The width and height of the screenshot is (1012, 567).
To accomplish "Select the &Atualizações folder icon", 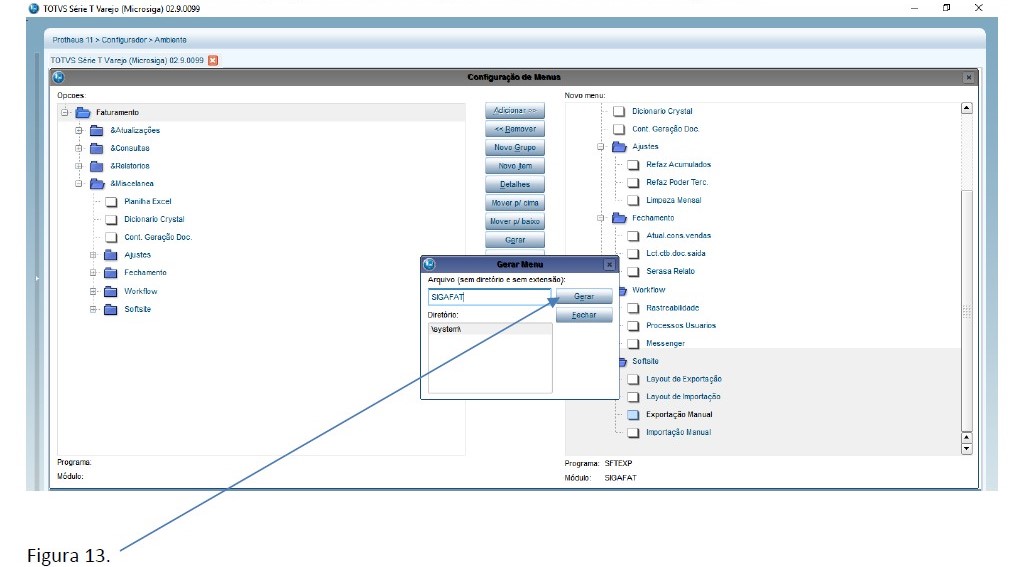I will [x=97, y=130].
